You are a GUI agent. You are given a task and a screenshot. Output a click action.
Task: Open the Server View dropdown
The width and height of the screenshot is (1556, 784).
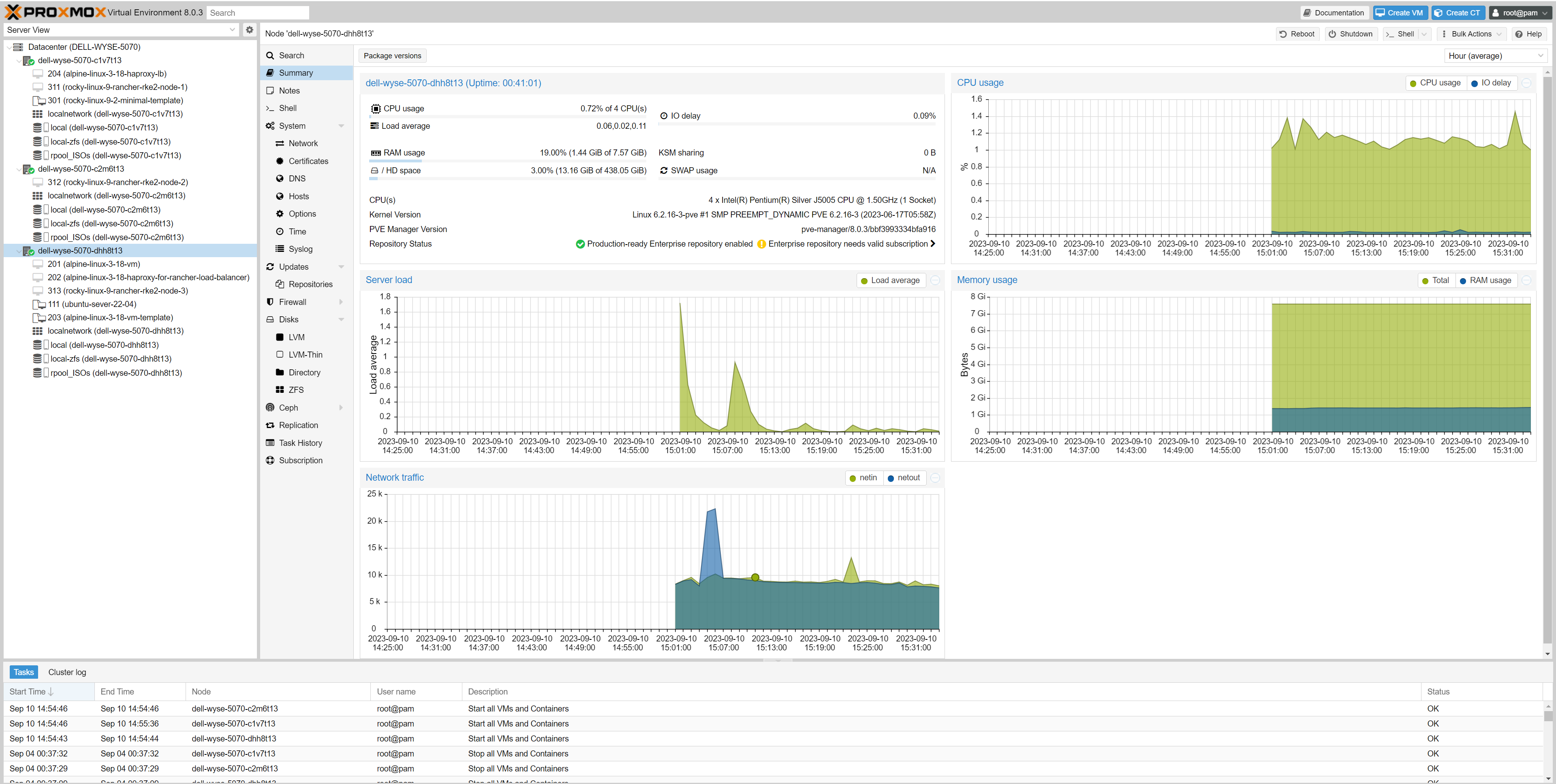[x=121, y=30]
